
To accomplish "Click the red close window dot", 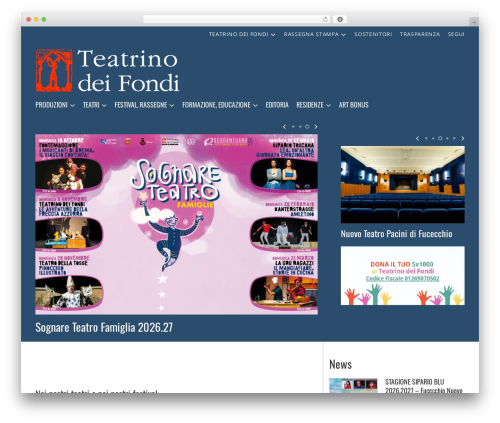I will coord(29,19).
